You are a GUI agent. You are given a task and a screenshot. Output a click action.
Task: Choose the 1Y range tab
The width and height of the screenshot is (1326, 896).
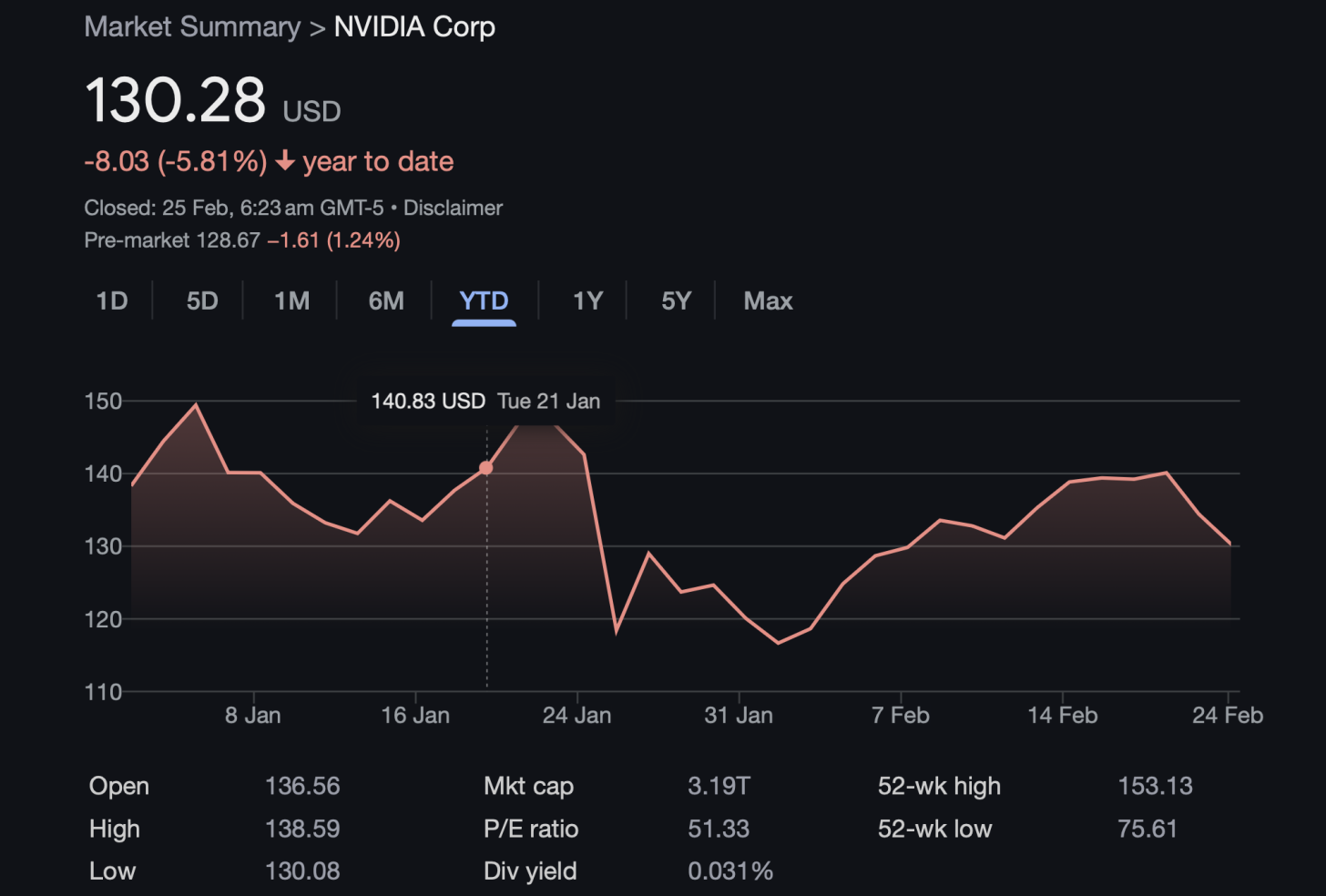pos(587,301)
